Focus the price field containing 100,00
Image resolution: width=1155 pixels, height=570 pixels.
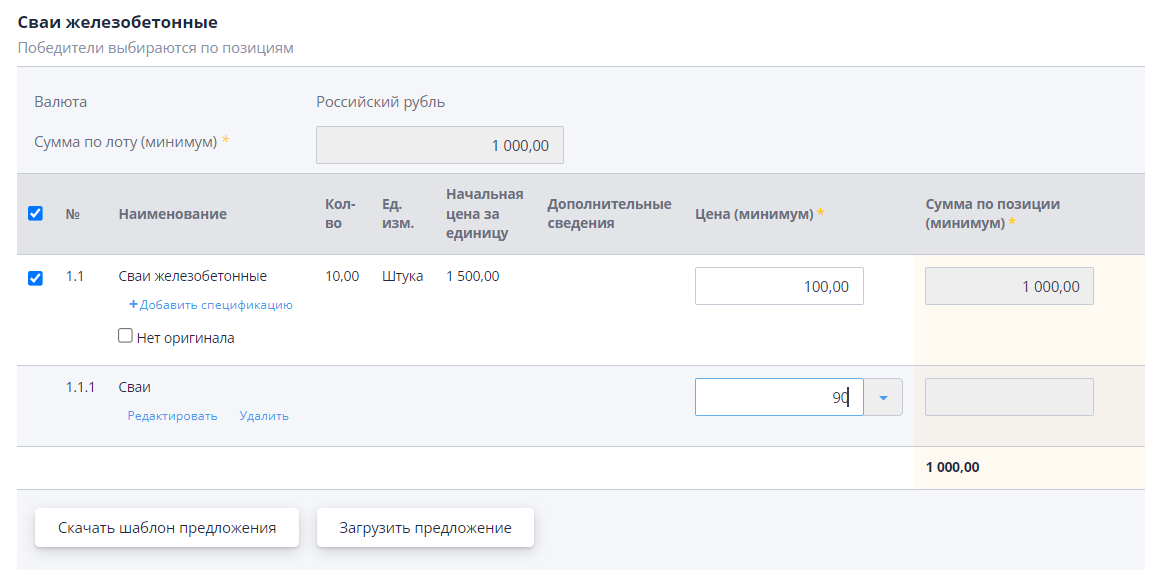(779, 286)
